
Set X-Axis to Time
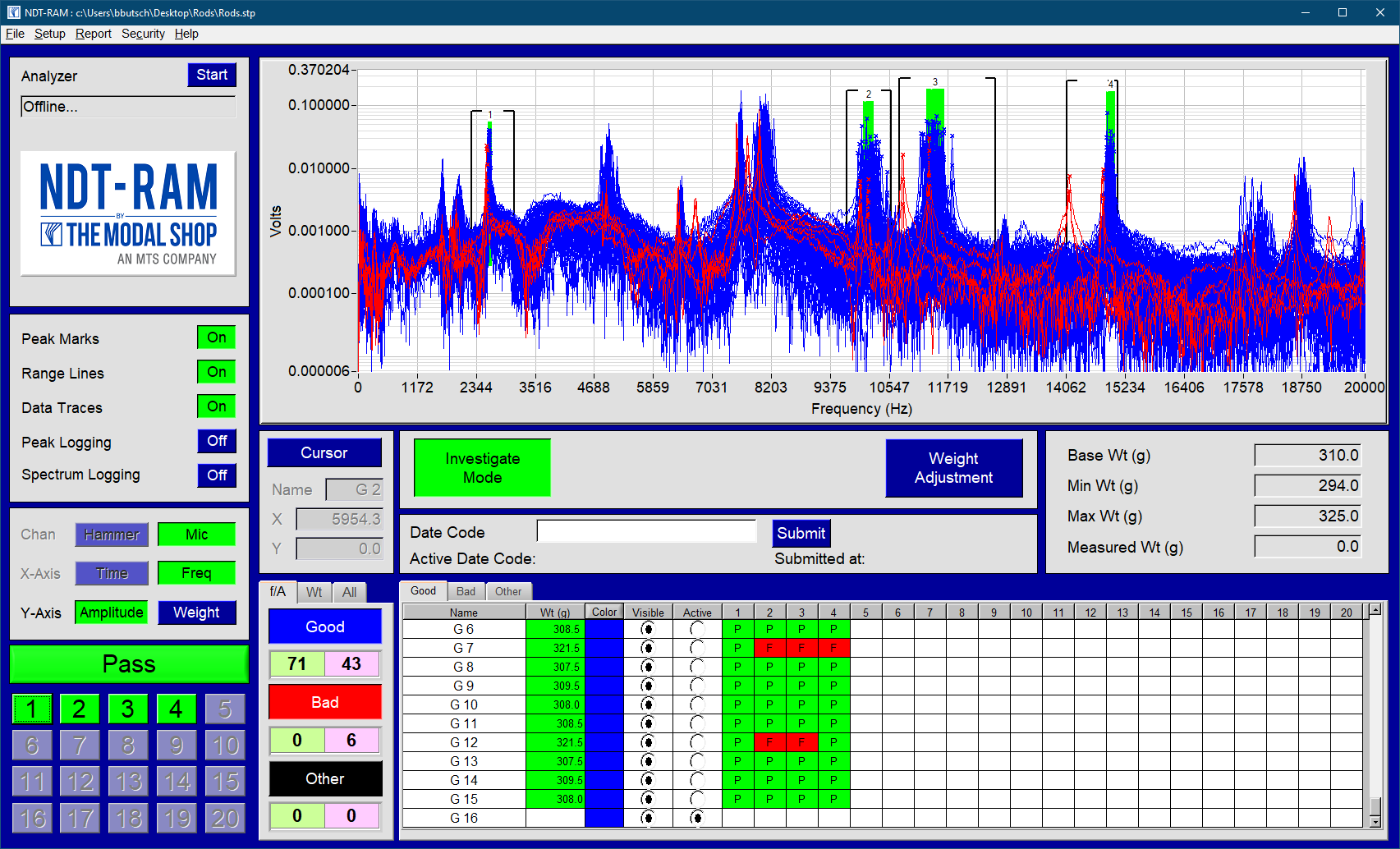pyautogui.click(x=112, y=573)
